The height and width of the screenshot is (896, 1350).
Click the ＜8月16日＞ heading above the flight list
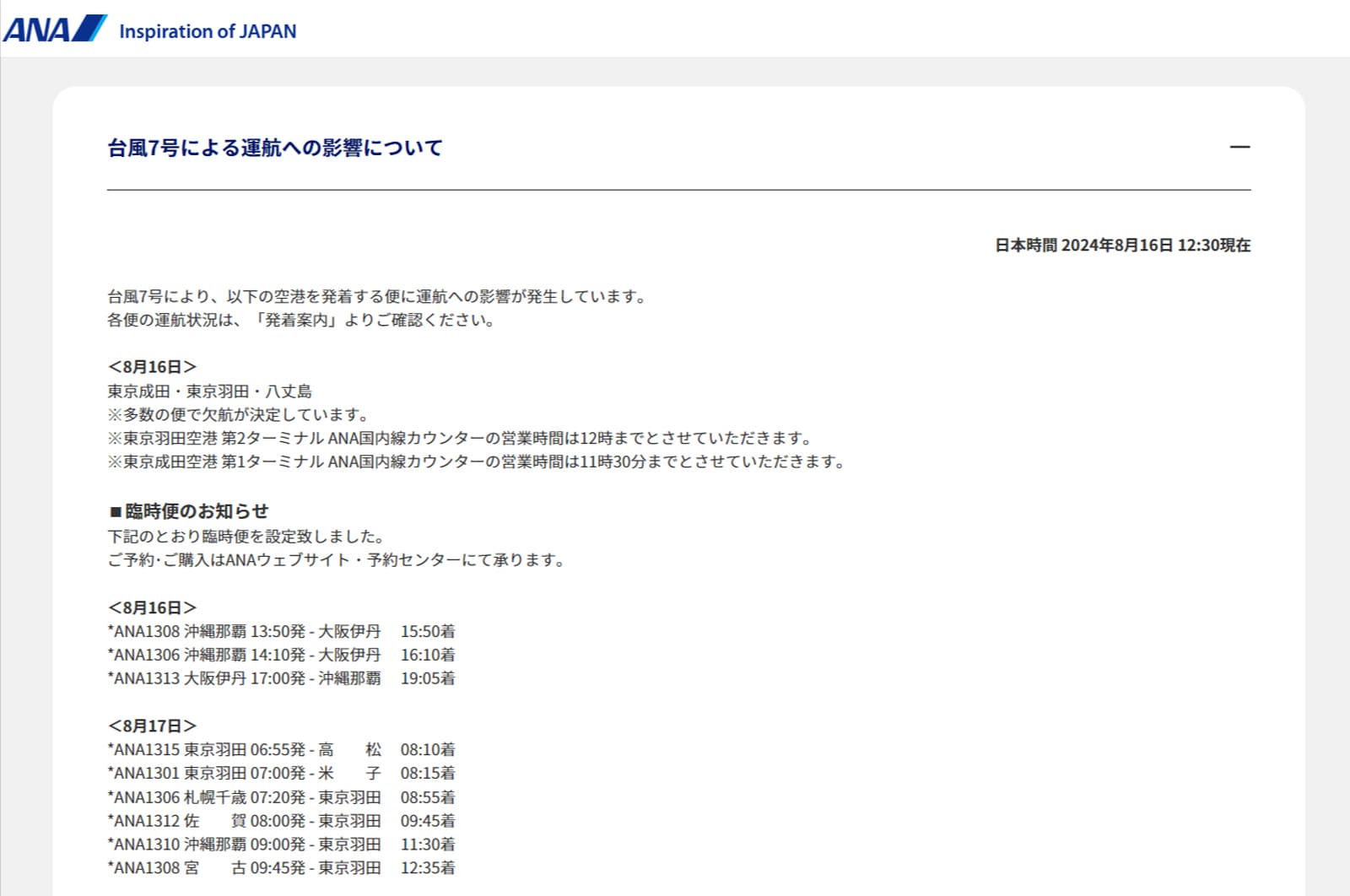[152, 607]
